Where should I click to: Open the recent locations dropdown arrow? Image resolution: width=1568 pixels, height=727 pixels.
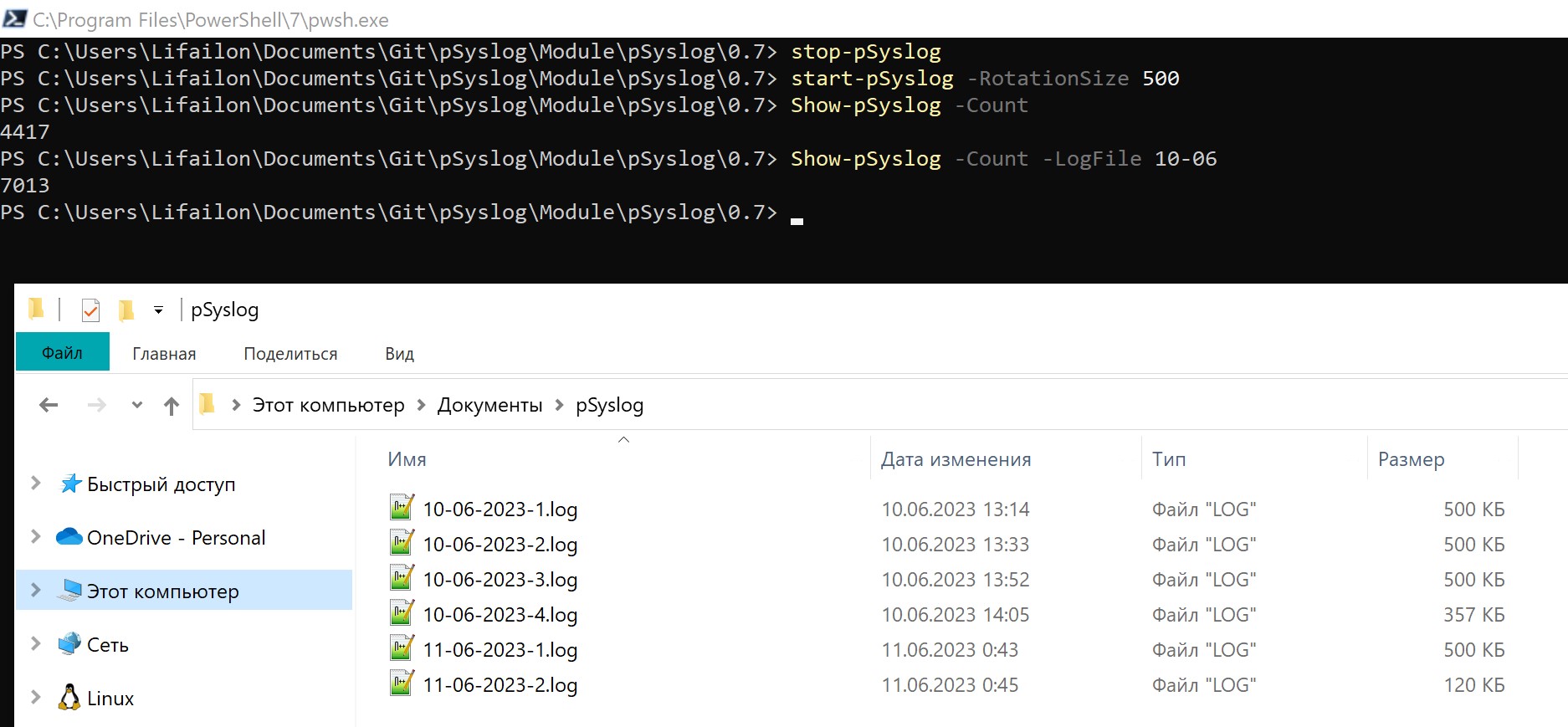point(137,405)
